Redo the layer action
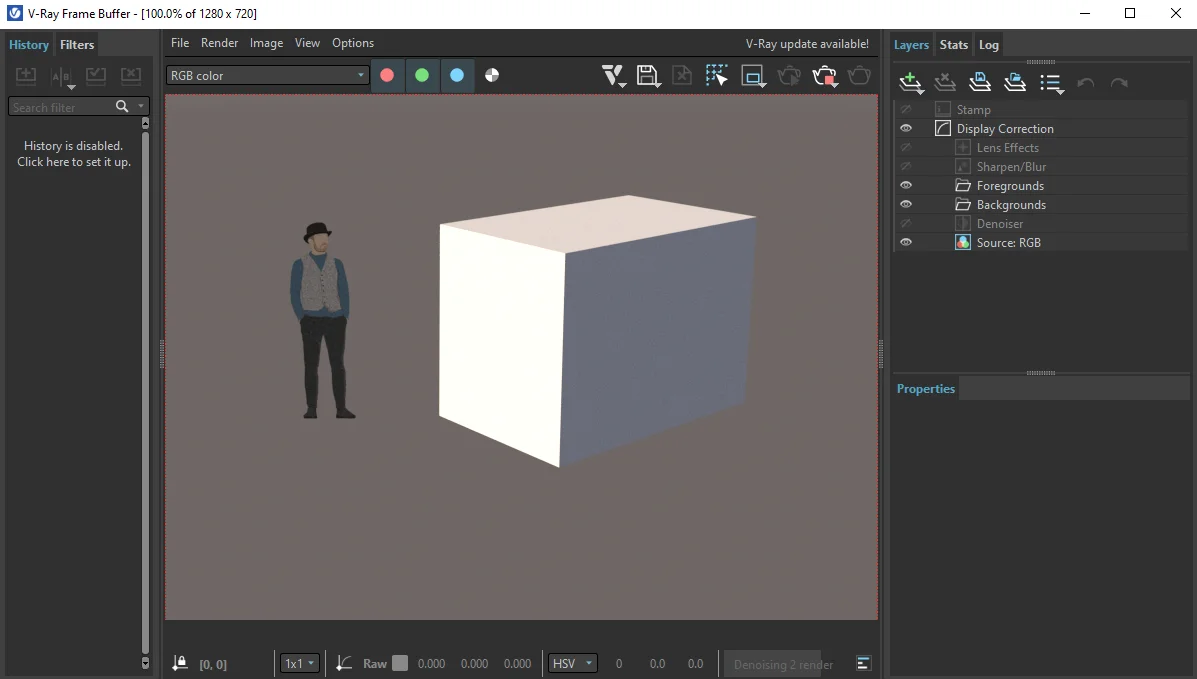This screenshot has height=679, width=1197. (x=1119, y=82)
